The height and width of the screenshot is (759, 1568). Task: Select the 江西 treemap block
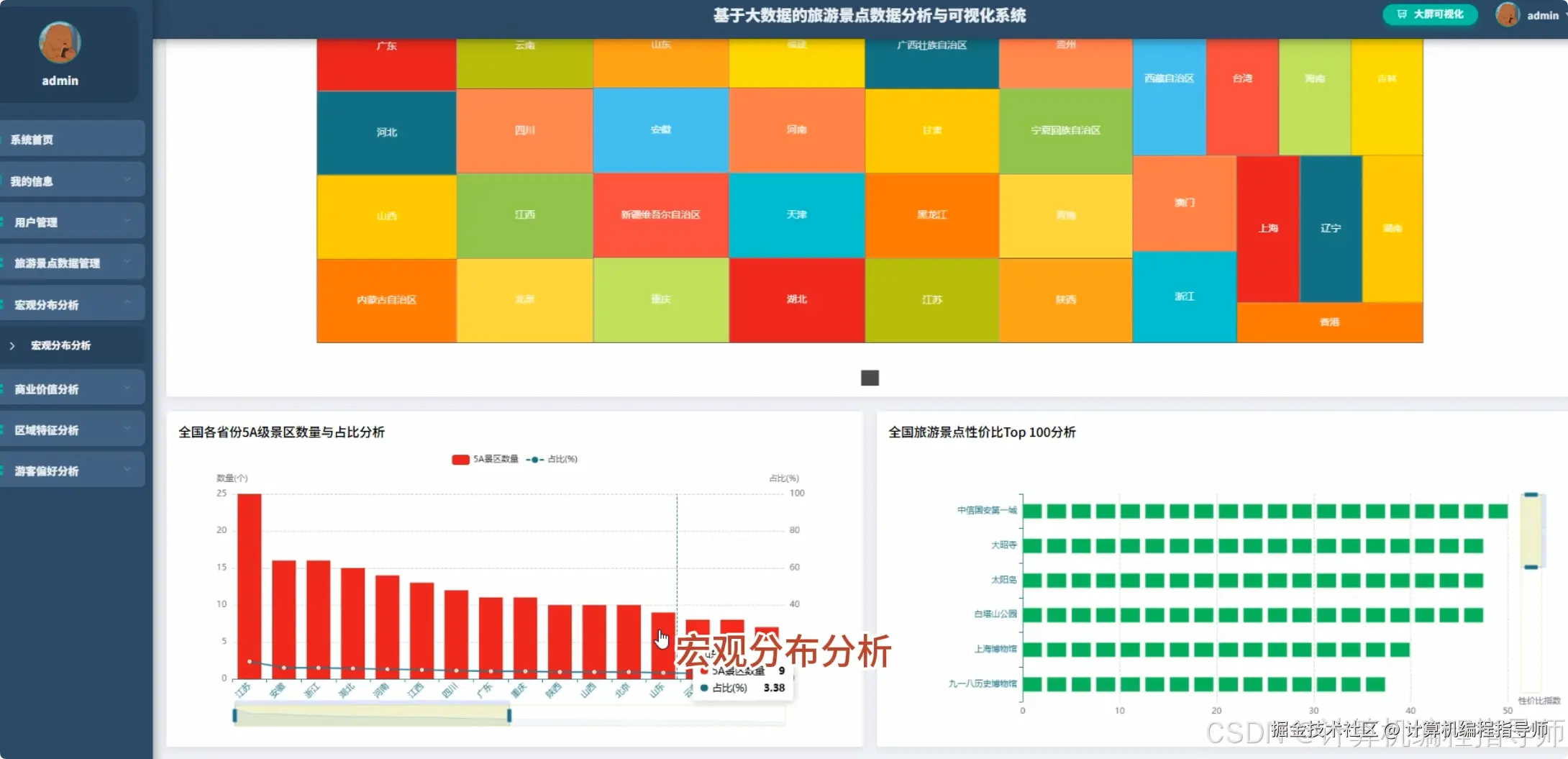click(x=524, y=215)
